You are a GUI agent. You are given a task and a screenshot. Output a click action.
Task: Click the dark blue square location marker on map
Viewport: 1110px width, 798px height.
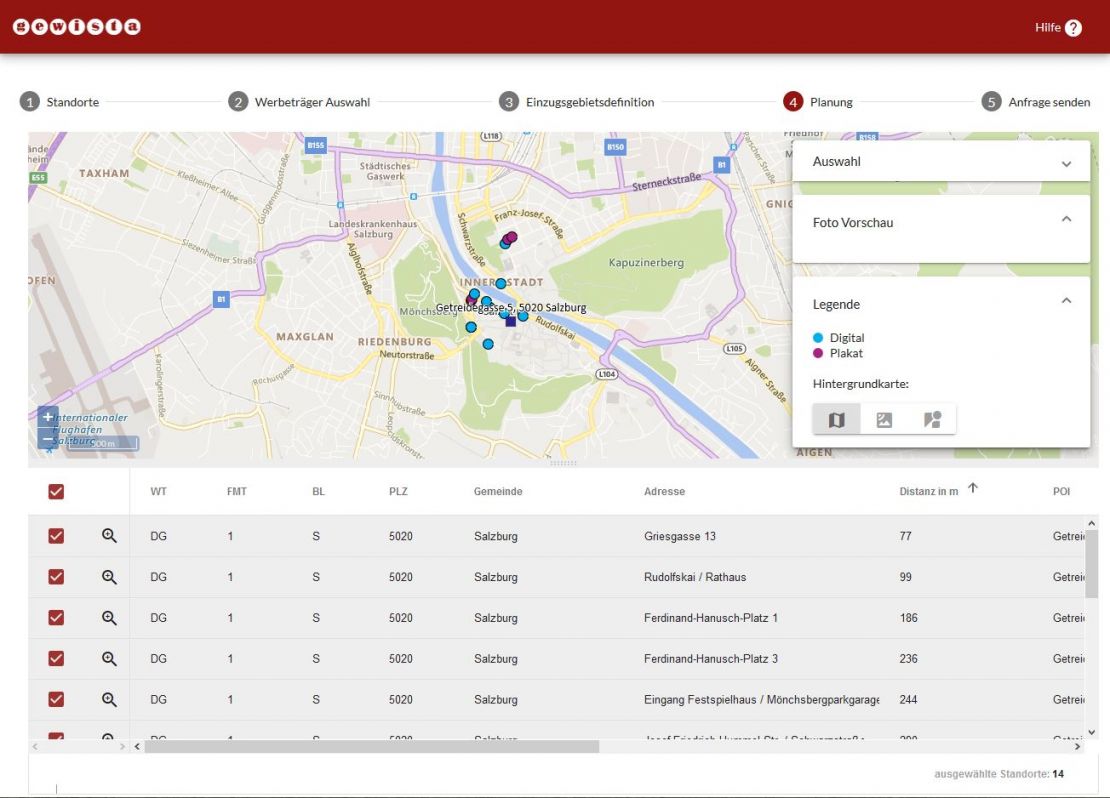point(510,321)
